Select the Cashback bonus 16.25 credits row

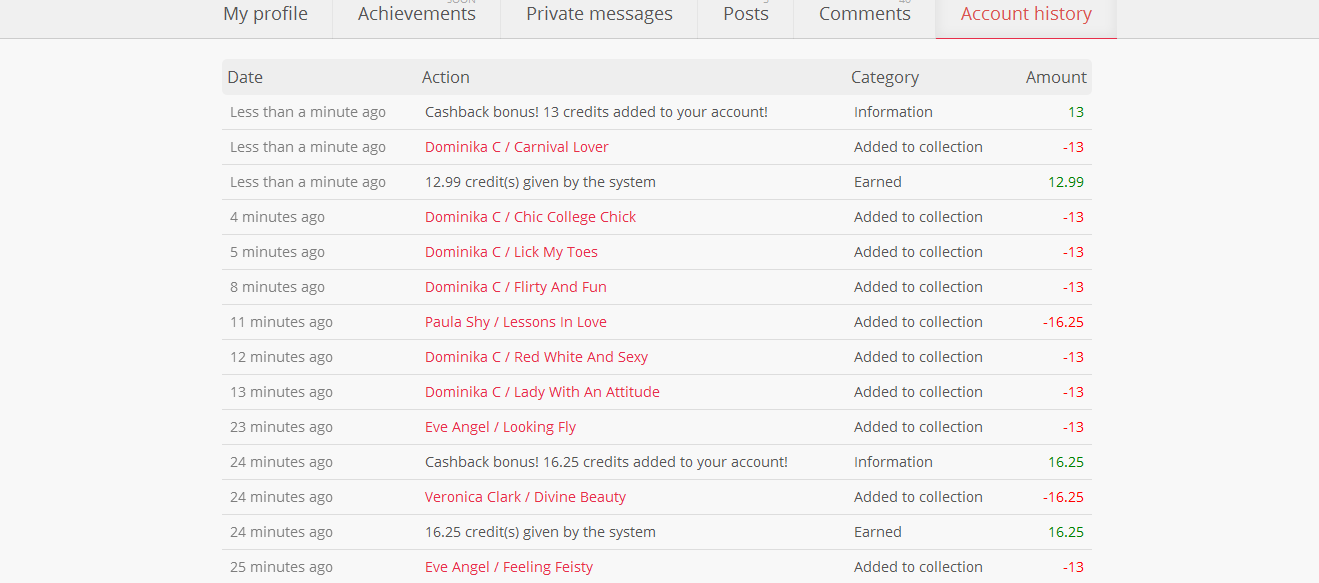coord(657,462)
